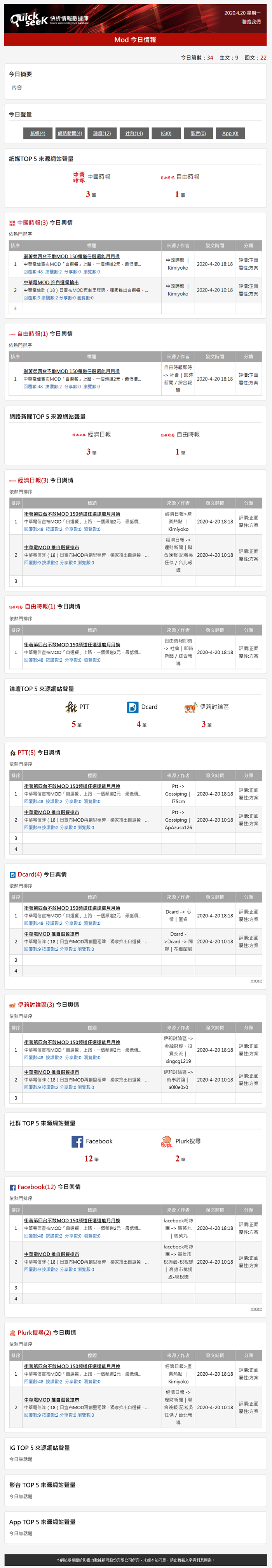Open first article title in Dcard(4) table
Viewport: 272px width, 1568px height.
coord(72,908)
